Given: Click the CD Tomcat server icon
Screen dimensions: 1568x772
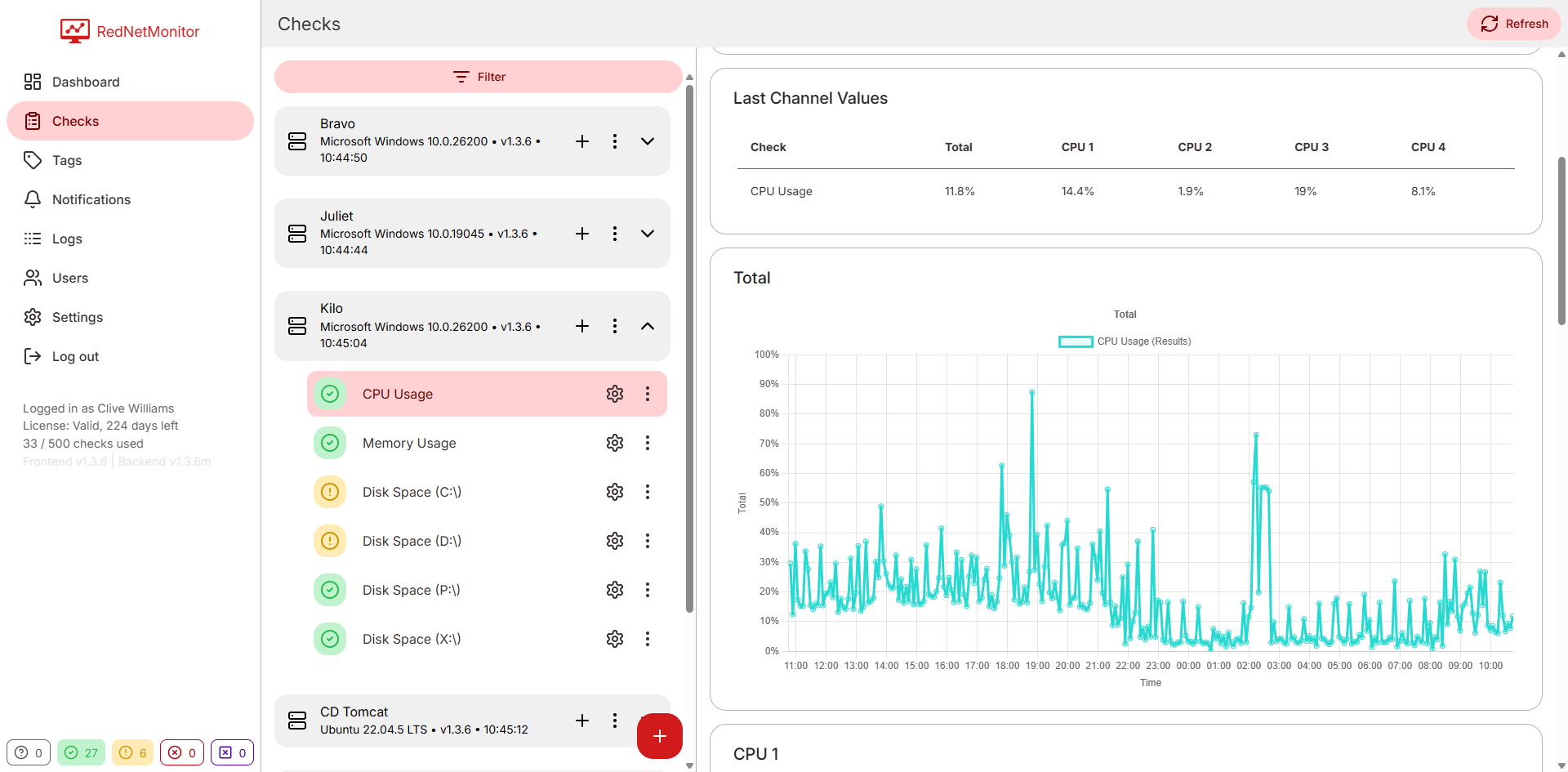Looking at the screenshot, I should point(297,721).
